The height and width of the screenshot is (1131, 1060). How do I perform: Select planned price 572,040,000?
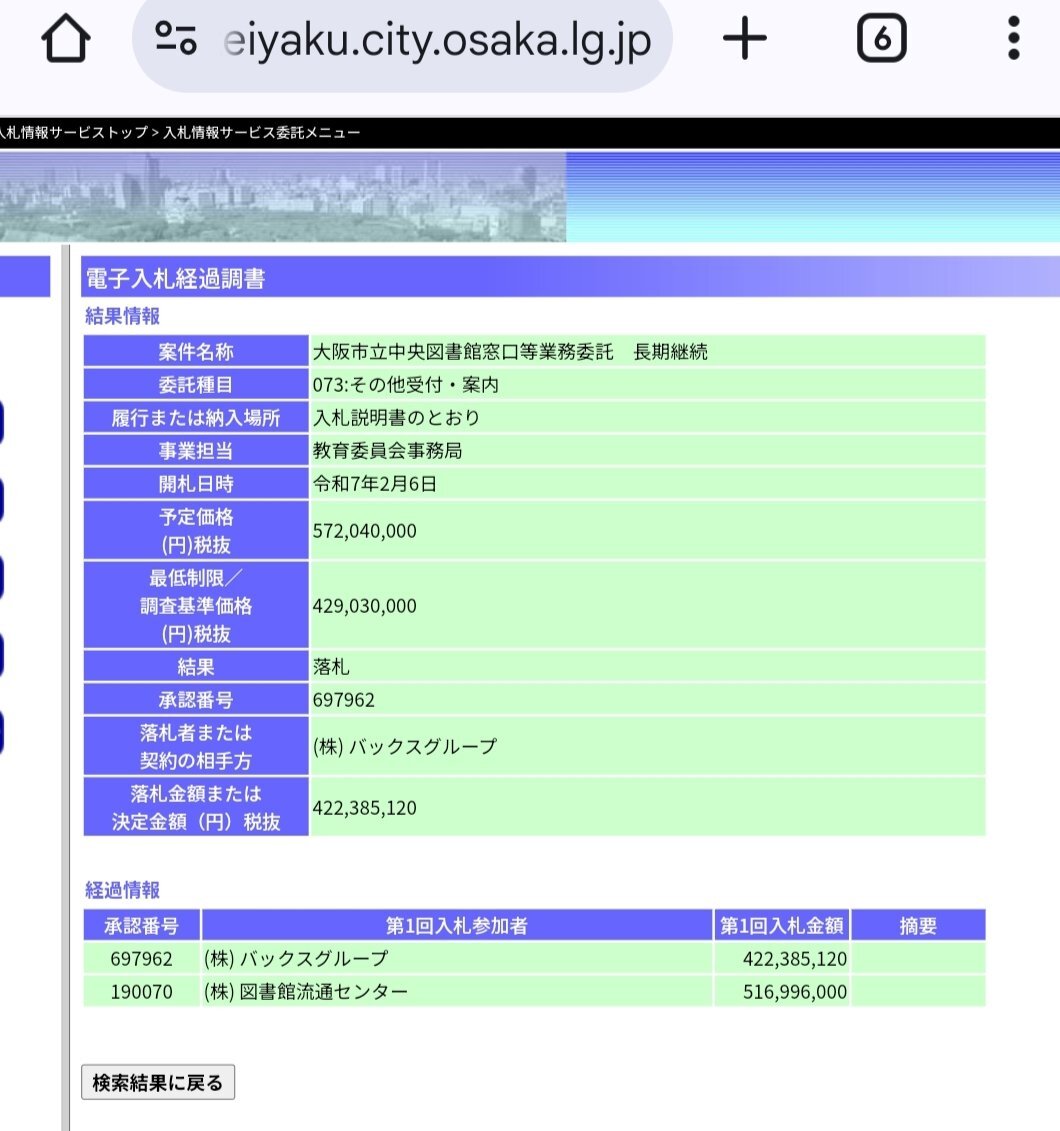(365, 531)
